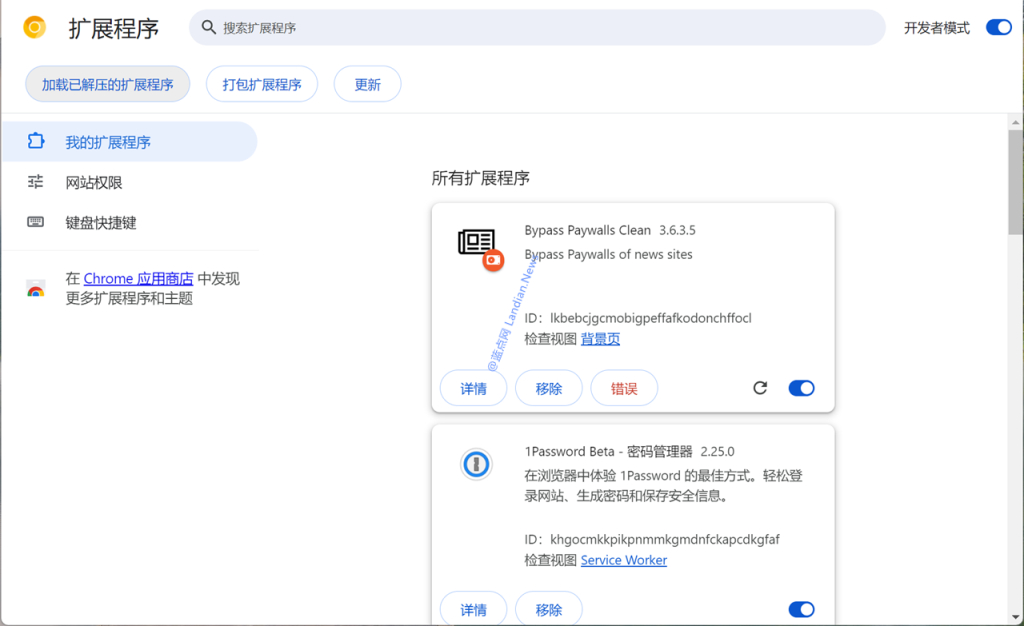This screenshot has height=626, width=1024.
Task: Click the 搜索扩展程序 search field
Action: (x=537, y=27)
